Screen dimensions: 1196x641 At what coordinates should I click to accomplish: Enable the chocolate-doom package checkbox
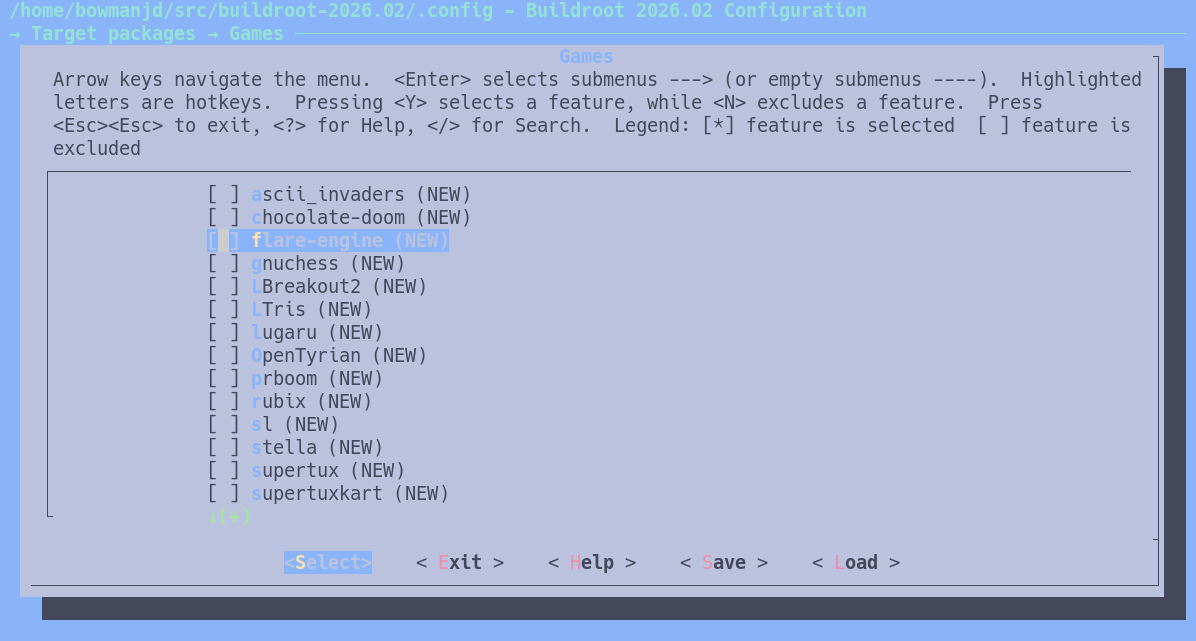224,218
